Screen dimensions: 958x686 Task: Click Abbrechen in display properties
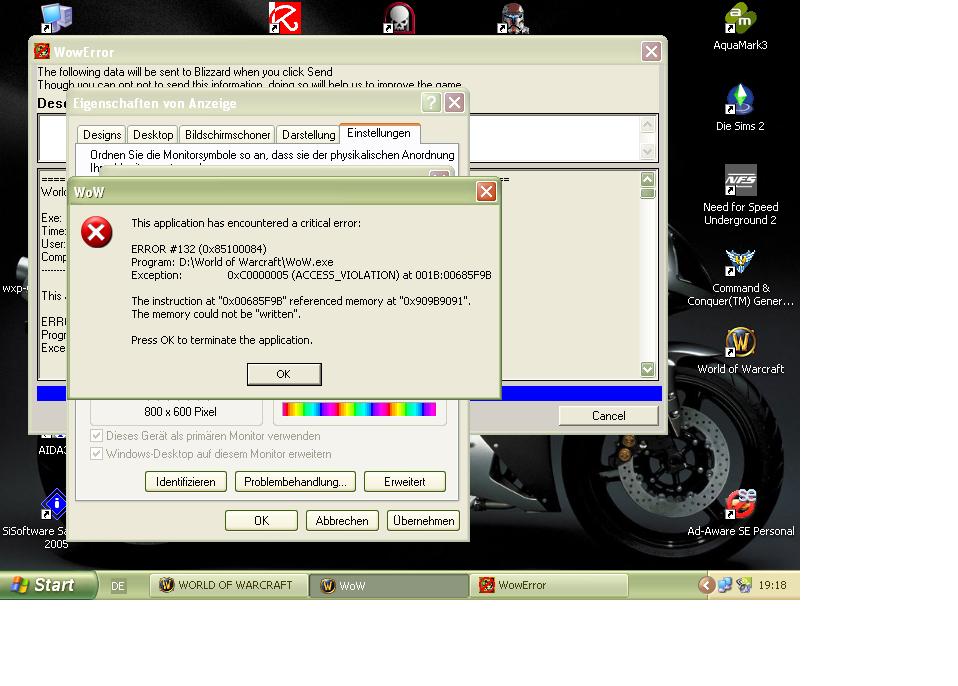342,520
